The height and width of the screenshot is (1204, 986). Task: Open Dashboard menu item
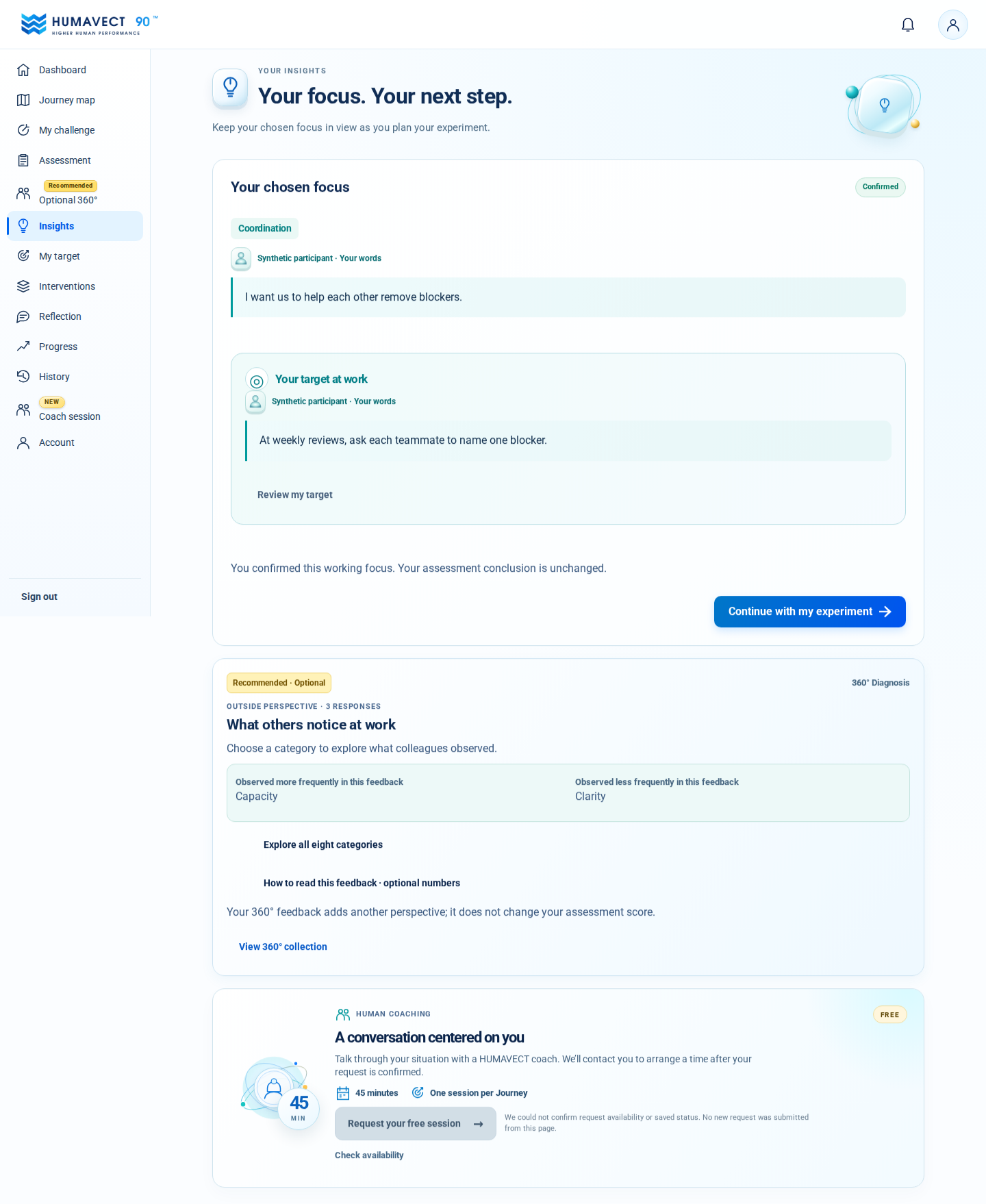(x=75, y=70)
